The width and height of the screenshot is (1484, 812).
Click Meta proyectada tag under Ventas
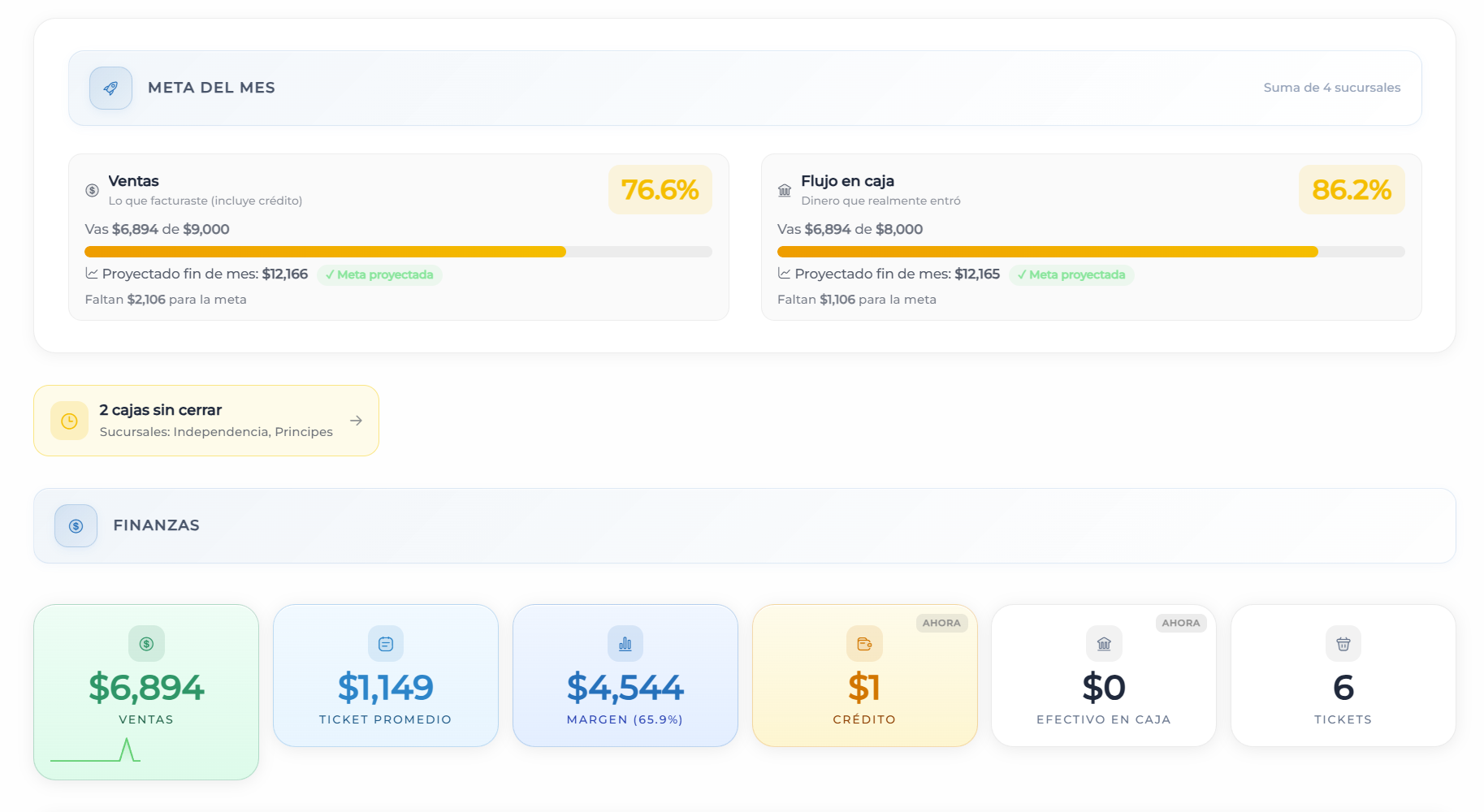click(x=379, y=274)
